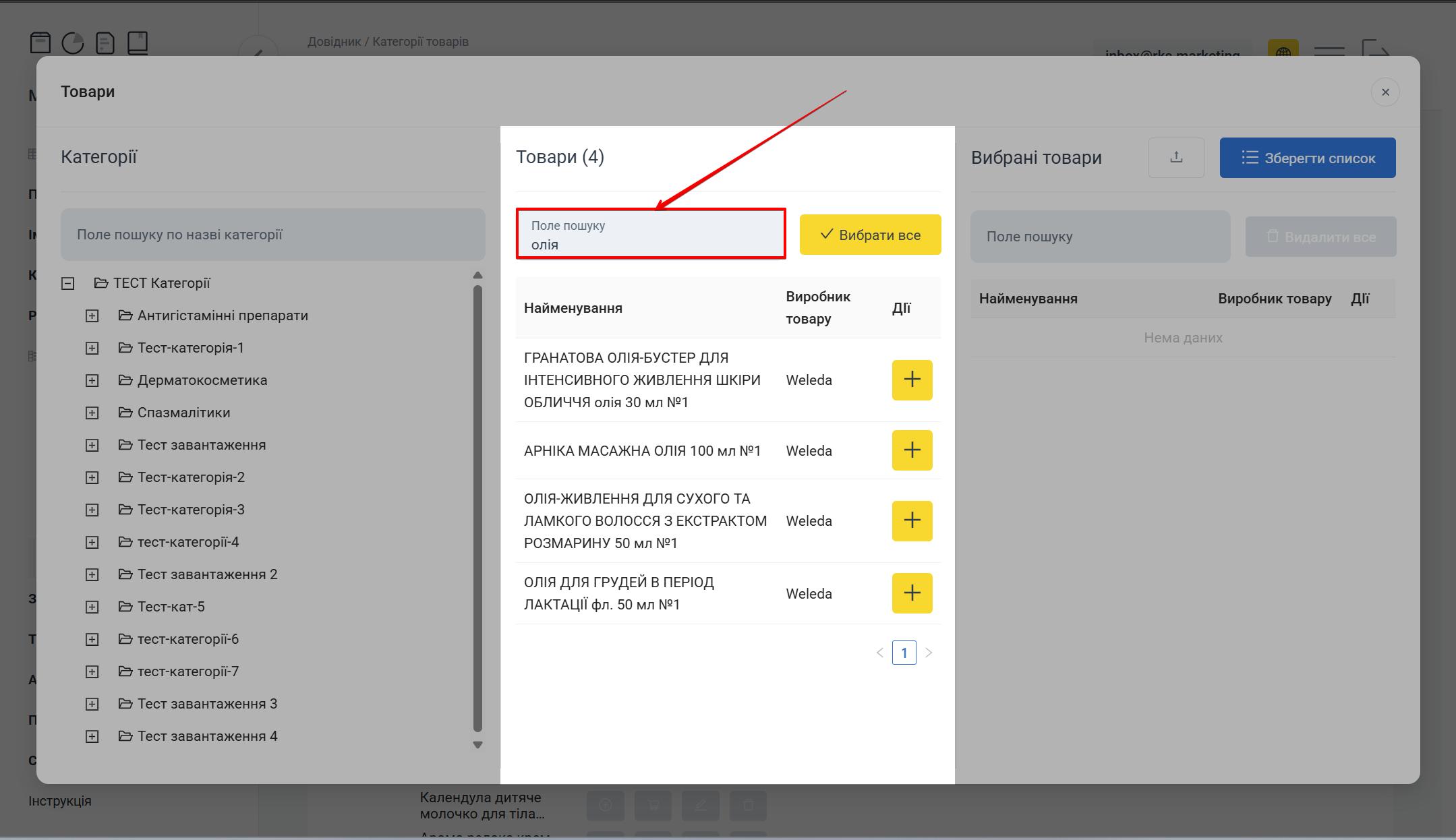
Task: Click the Зберегти список button
Action: coord(1307,158)
